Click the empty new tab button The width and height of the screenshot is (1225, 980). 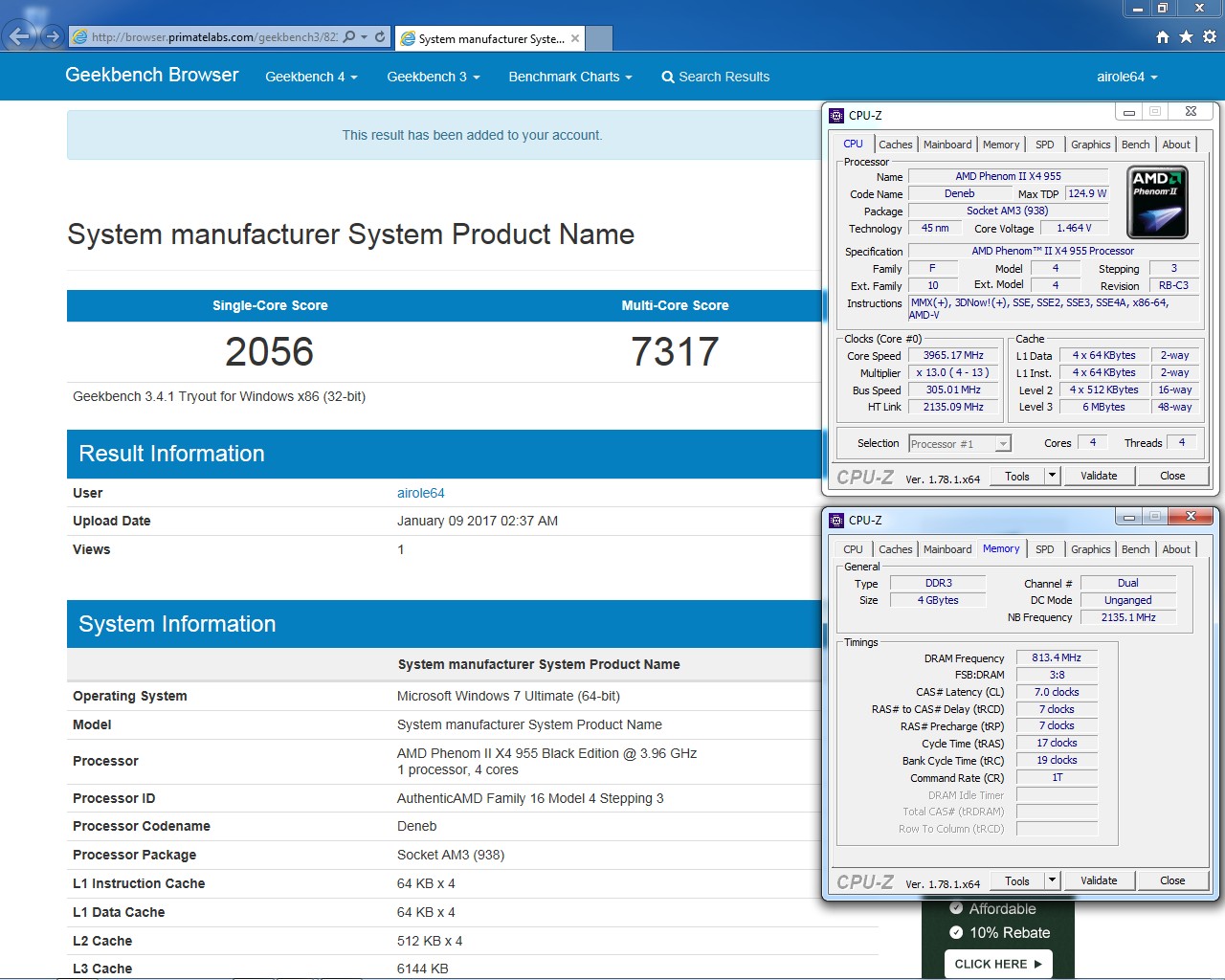(598, 38)
